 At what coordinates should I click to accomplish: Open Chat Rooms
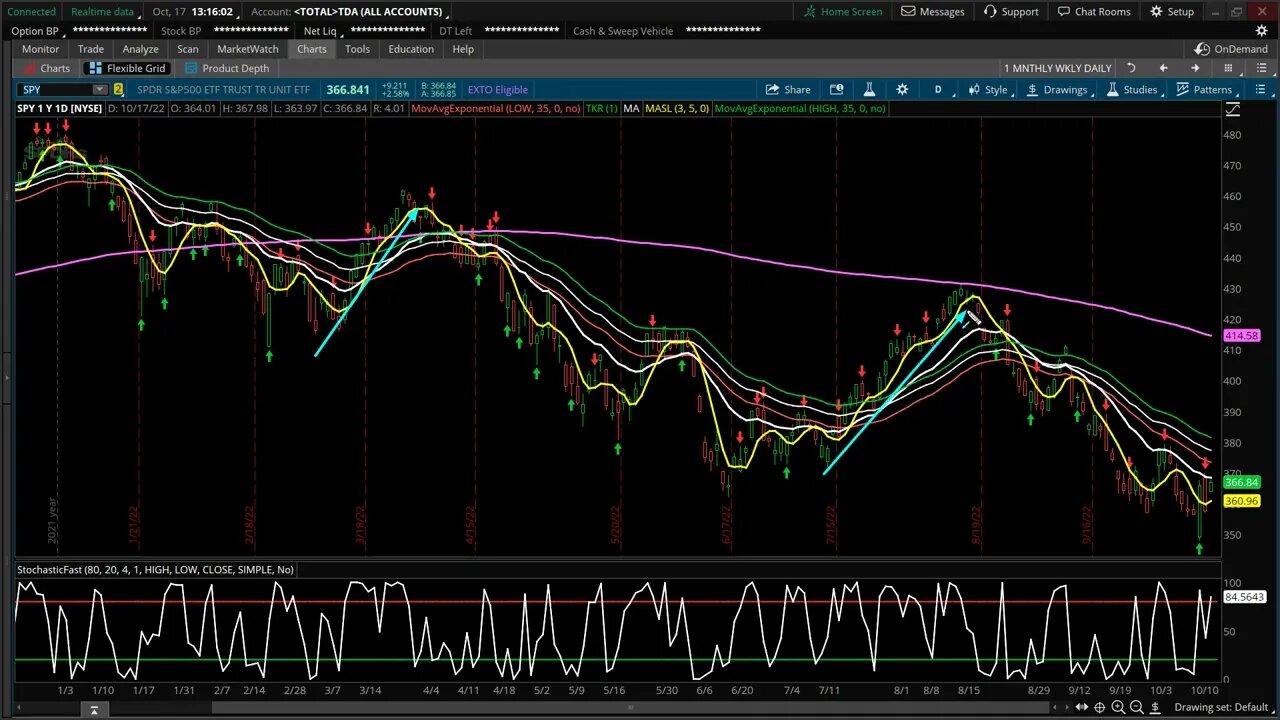click(x=1092, y=12)
